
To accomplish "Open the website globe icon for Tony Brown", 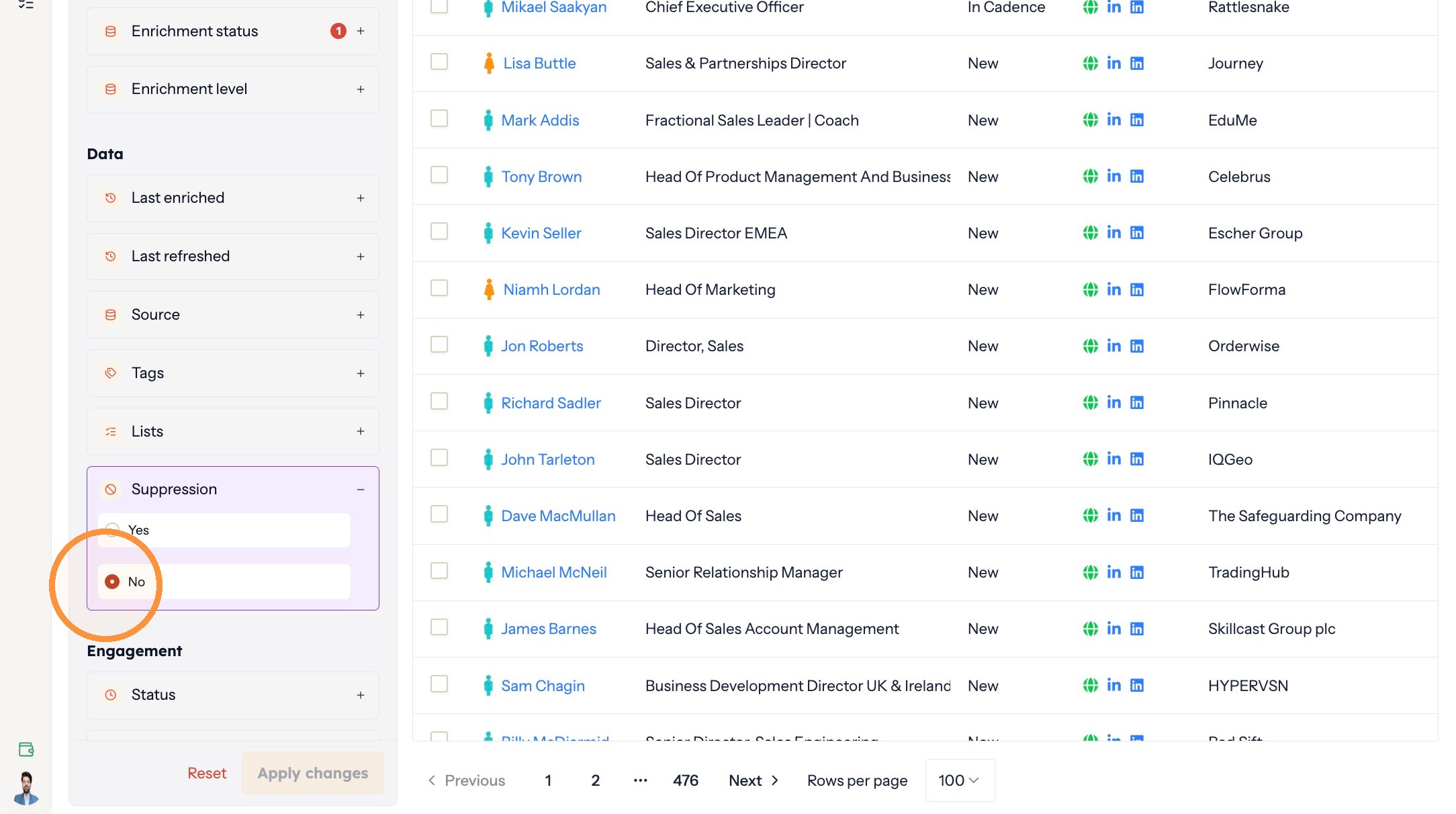I will 1091,177.
